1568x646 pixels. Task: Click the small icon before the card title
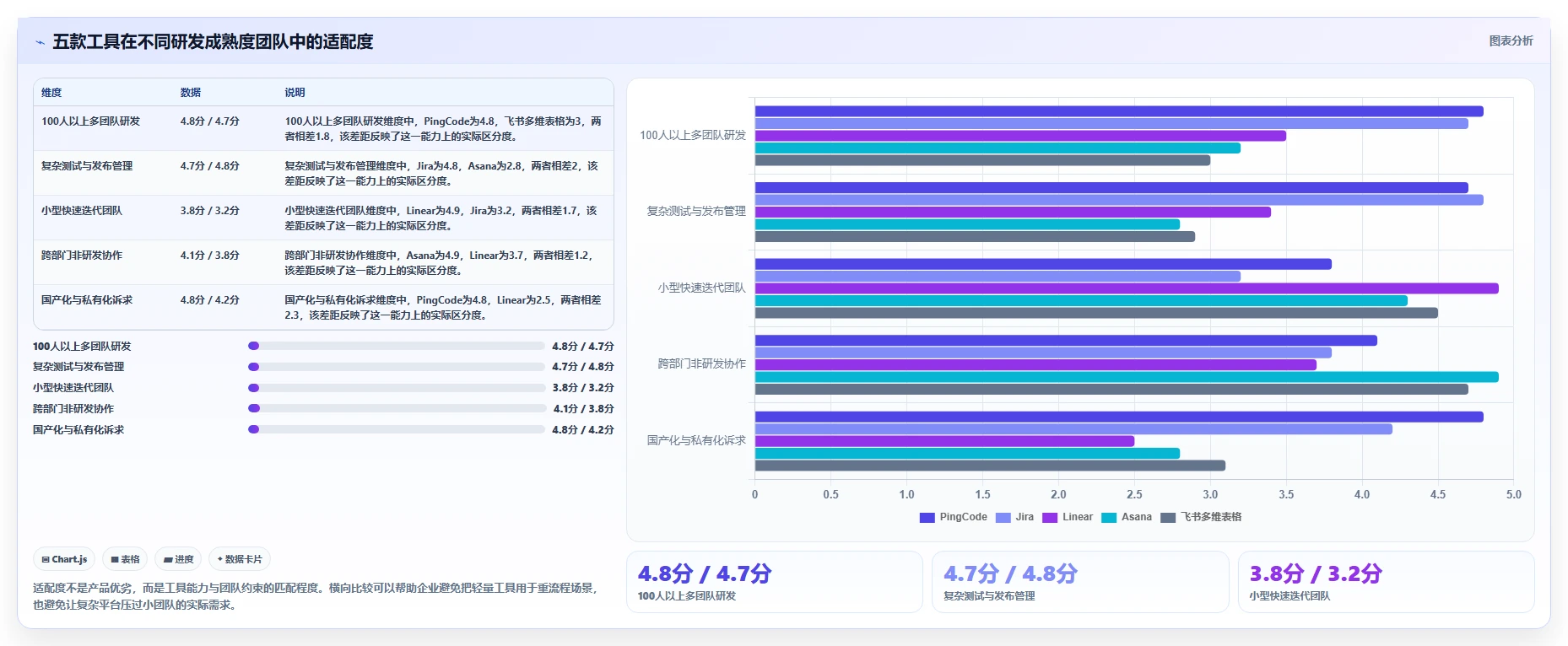click(40, 42)
